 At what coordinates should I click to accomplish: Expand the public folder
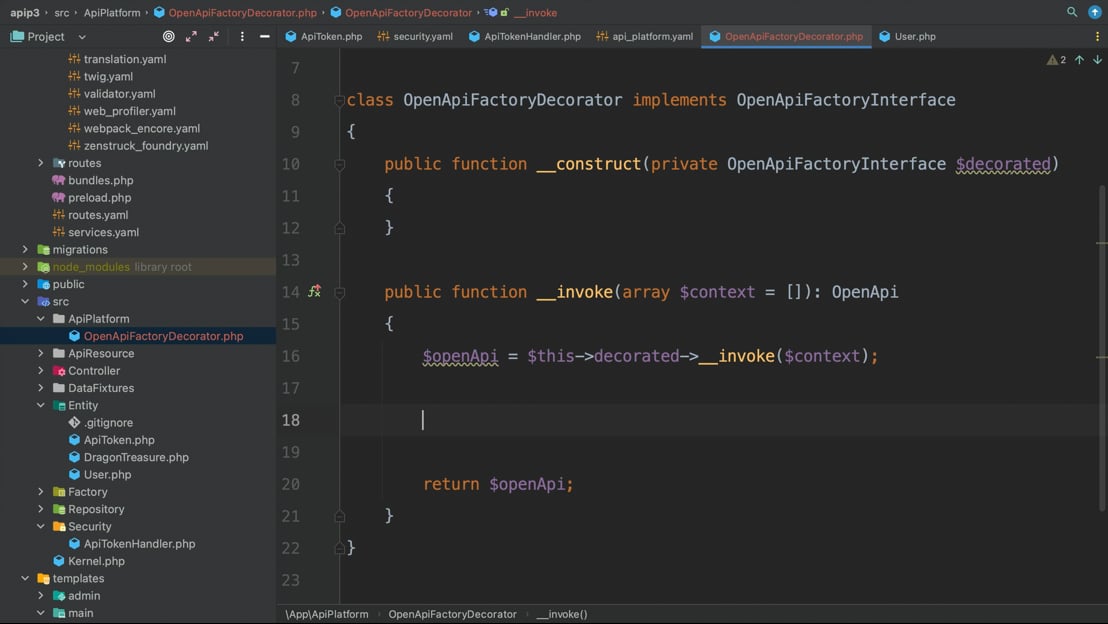[x=25, y=284]
